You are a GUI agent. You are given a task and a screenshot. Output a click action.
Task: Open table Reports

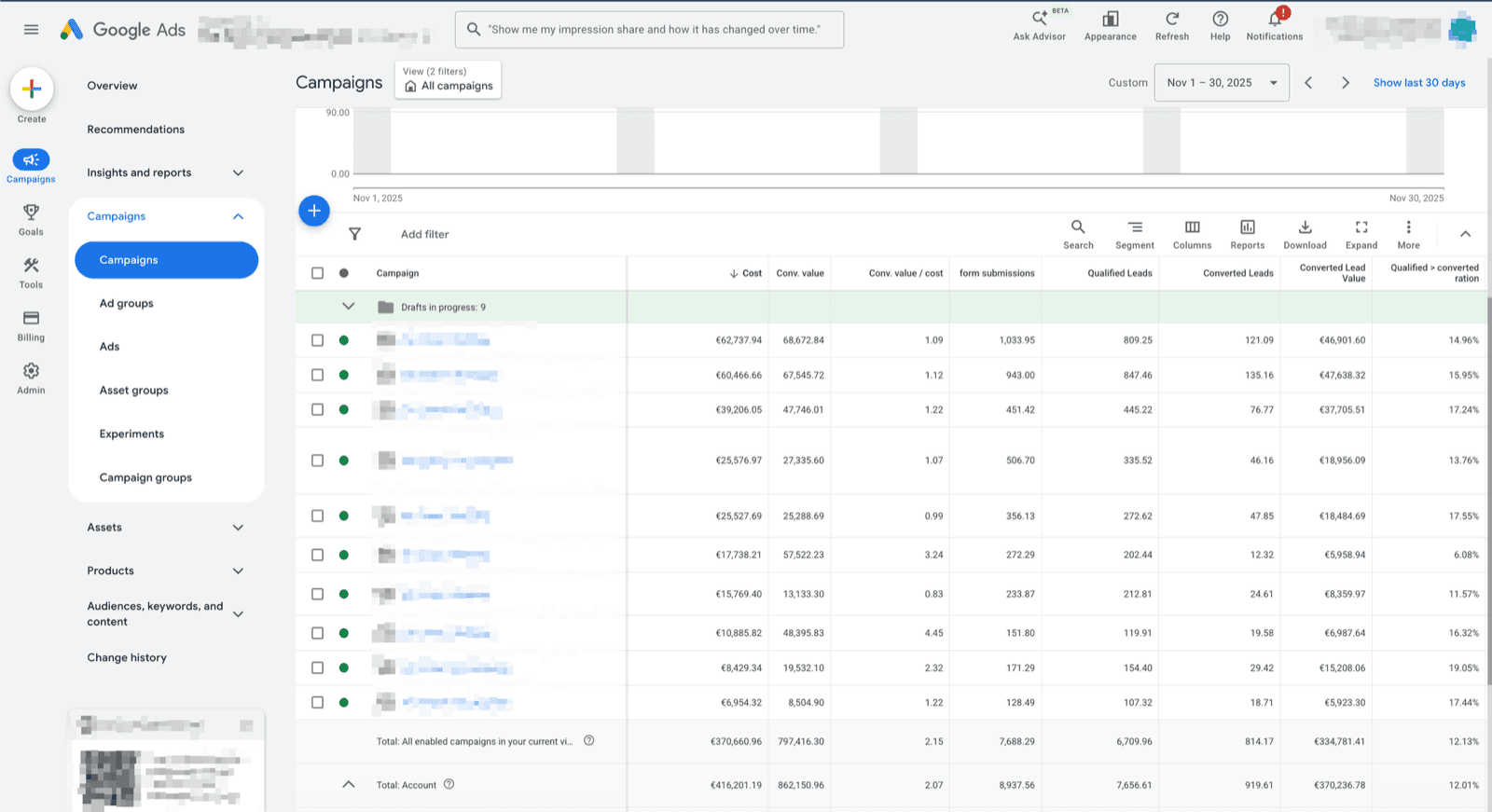point(1248,234)
